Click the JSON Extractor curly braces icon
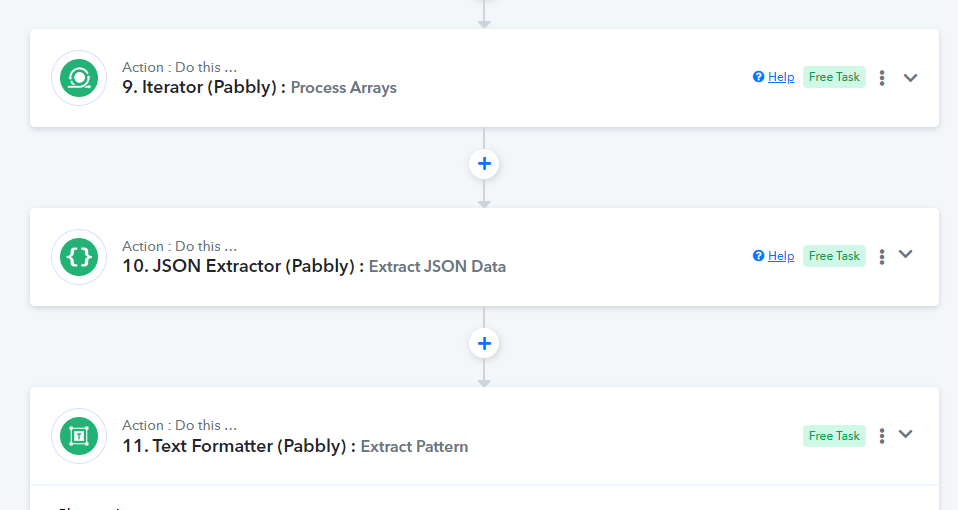 coord(79,257)
